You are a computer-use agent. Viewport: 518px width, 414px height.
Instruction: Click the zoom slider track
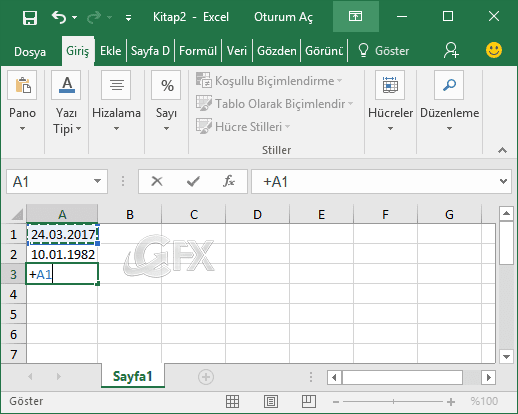click(x=393, y=402)
